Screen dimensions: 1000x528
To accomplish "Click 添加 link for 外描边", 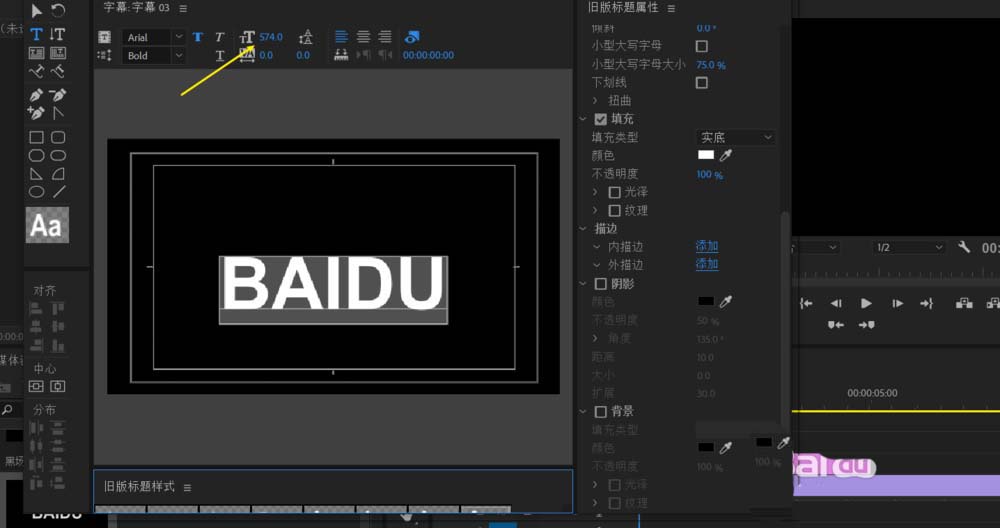I will [x=707, y=264].
